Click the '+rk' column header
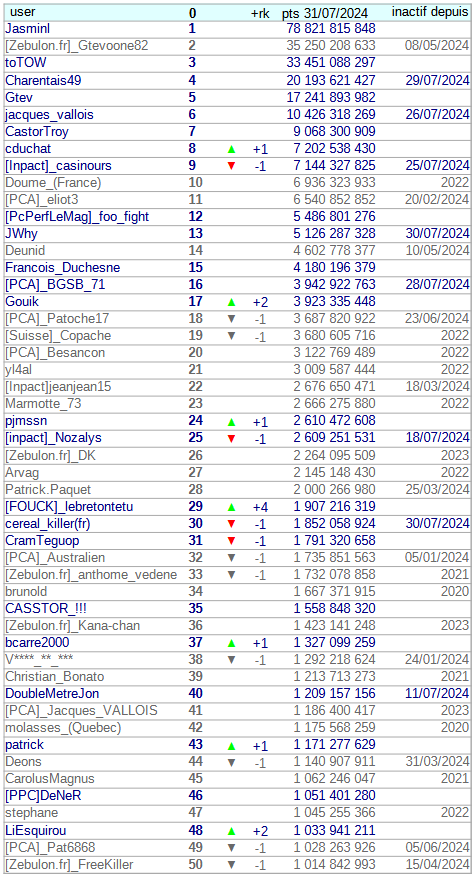475x877 pixels. [260, 13]
